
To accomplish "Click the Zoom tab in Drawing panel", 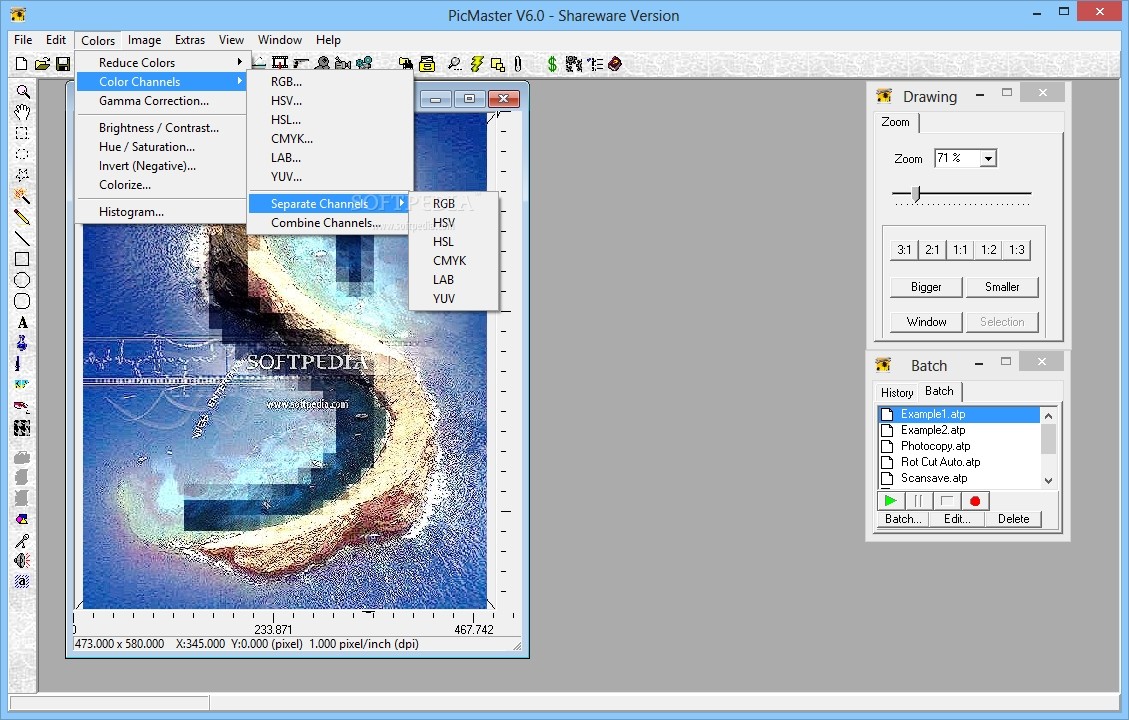I will [x=896, y=122].
